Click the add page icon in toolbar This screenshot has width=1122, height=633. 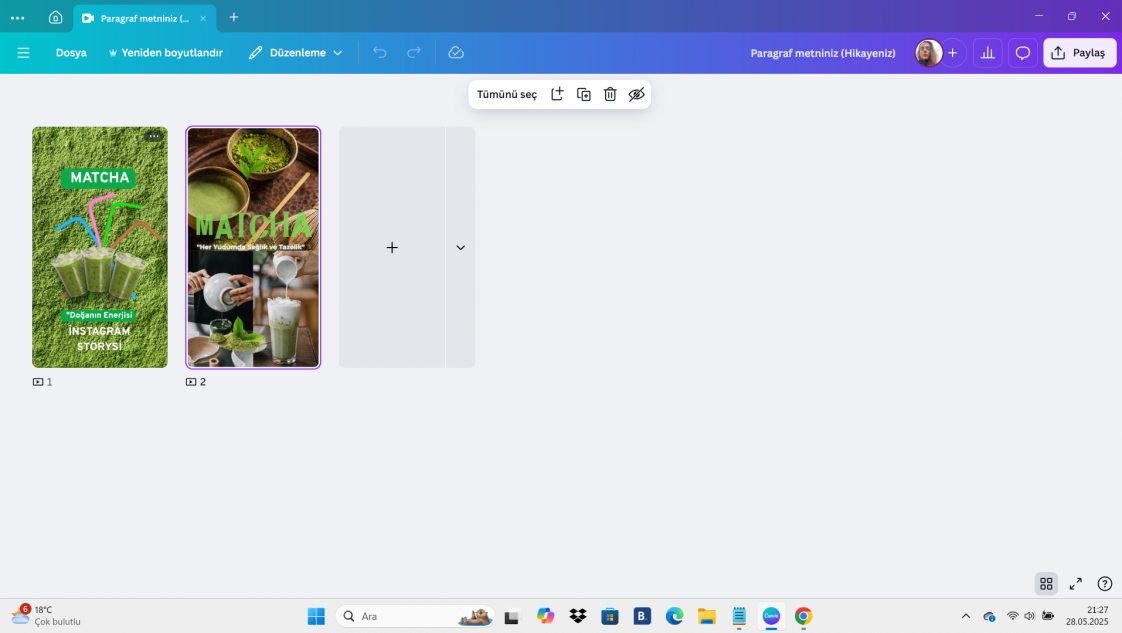[558, 94]
